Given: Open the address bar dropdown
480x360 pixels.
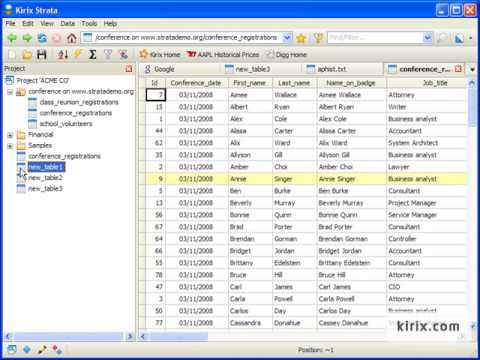Looking at the screenshot, I should (x=287, y=38).
